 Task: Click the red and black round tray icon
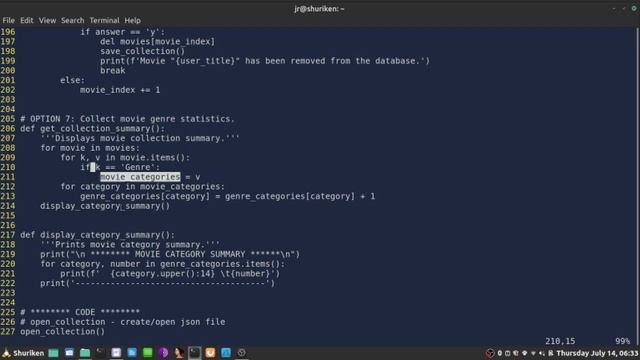tap(490, 353)
